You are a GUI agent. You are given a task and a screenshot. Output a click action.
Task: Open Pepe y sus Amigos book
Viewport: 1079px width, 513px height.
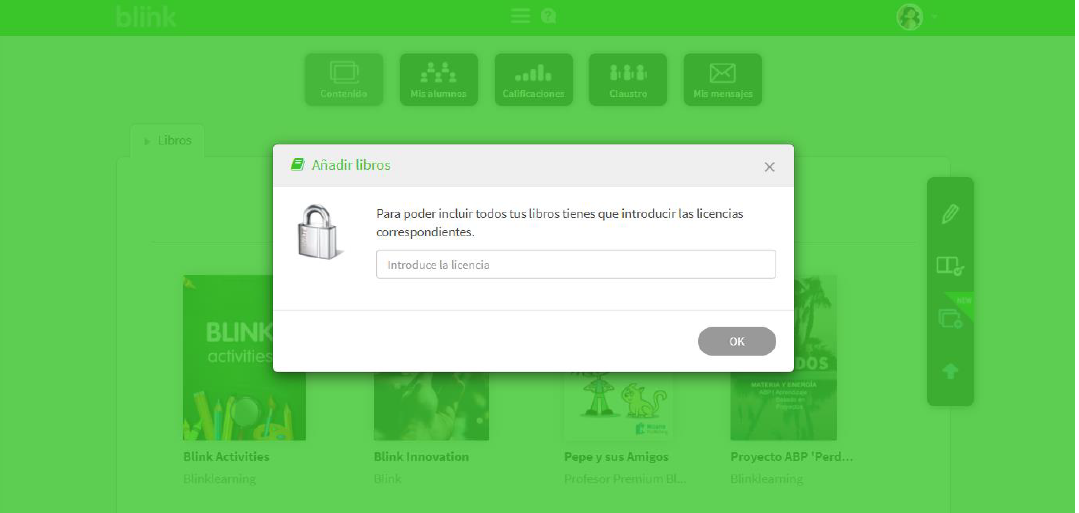tap(616, 457)
